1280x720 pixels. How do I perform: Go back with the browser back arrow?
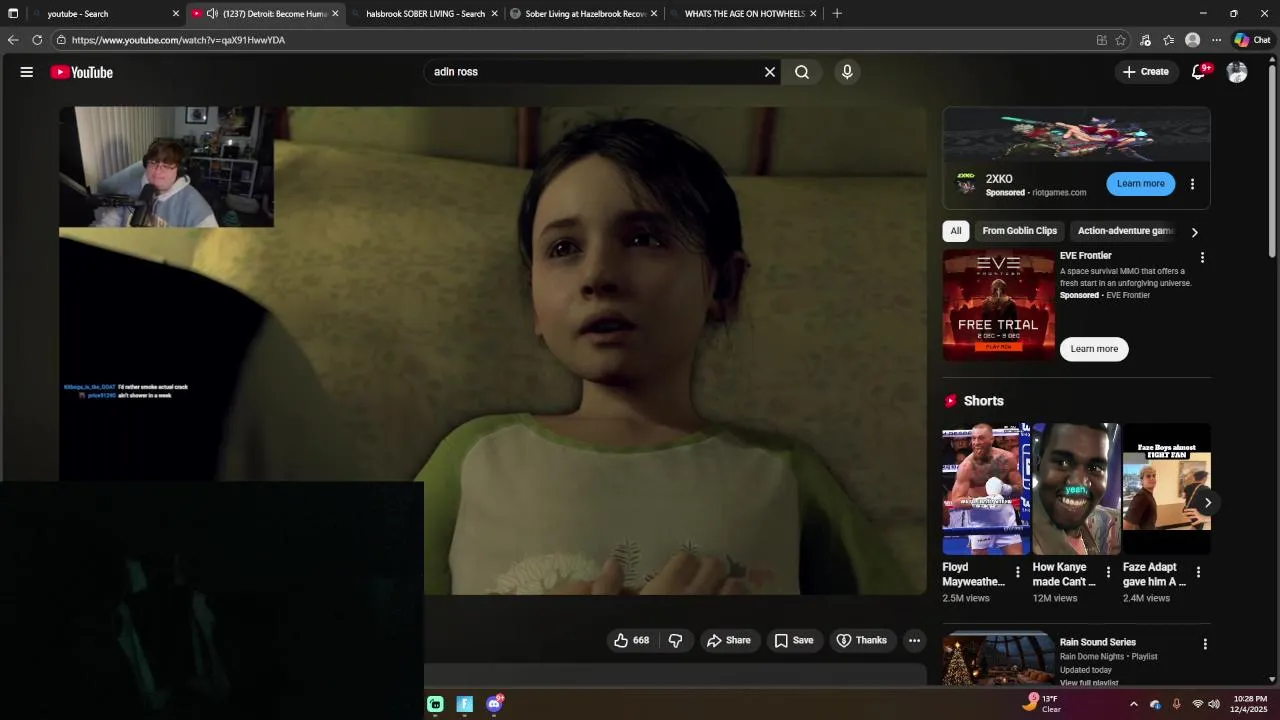[13, 40]
